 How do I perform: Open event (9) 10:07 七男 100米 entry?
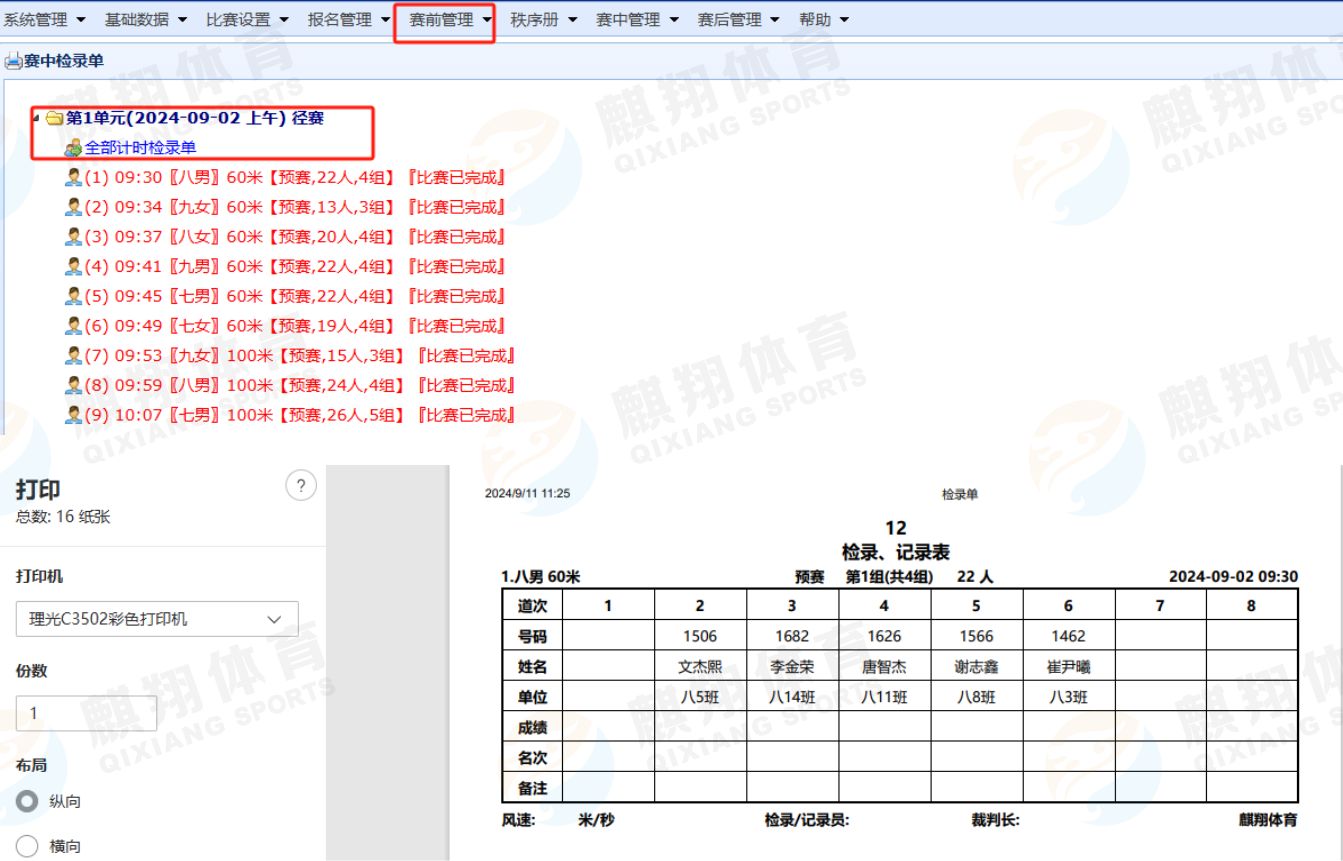(x=300, y=415)
